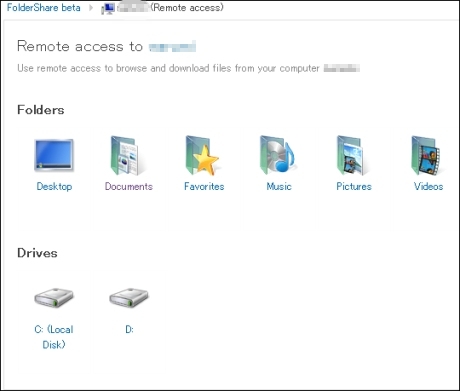Click the Folders section heading

[x=41, y=110]
